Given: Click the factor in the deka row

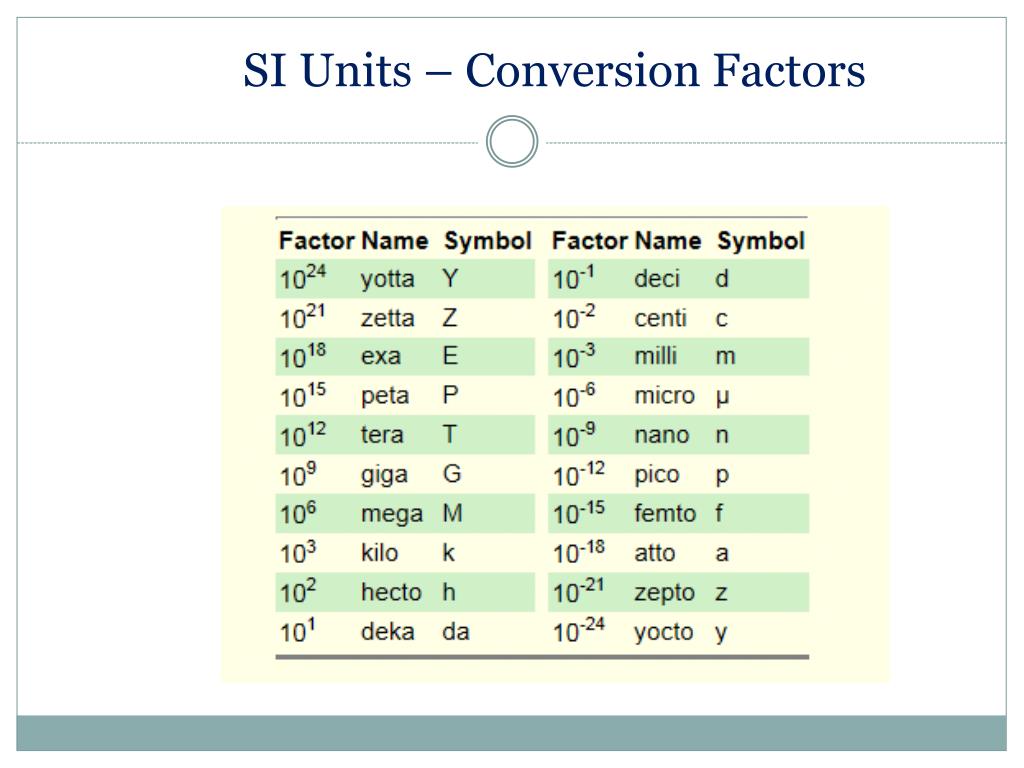Looking at the screenshot, I should coord(298,630).
